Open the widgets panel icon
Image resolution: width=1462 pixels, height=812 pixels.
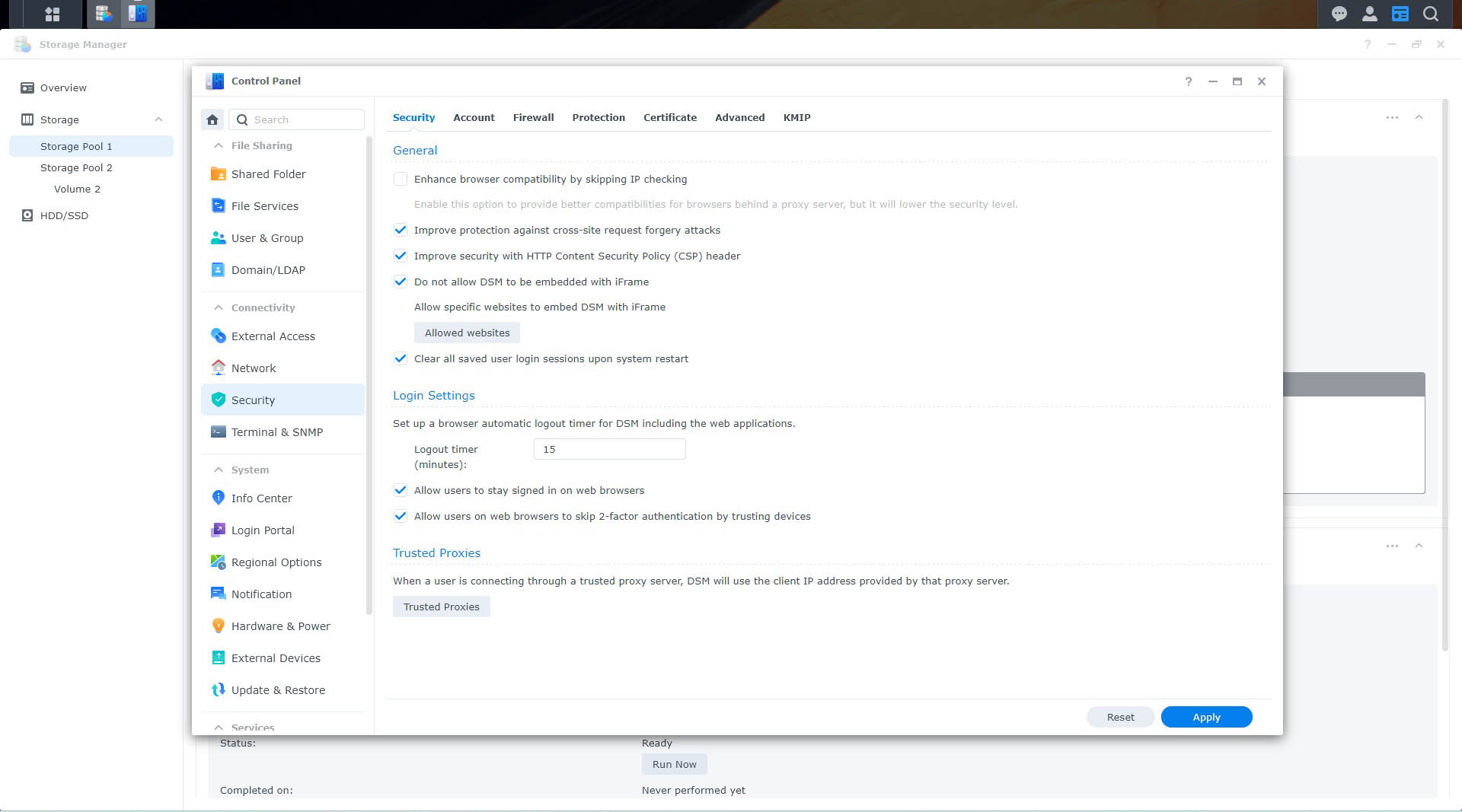[x=1400, y=14]
